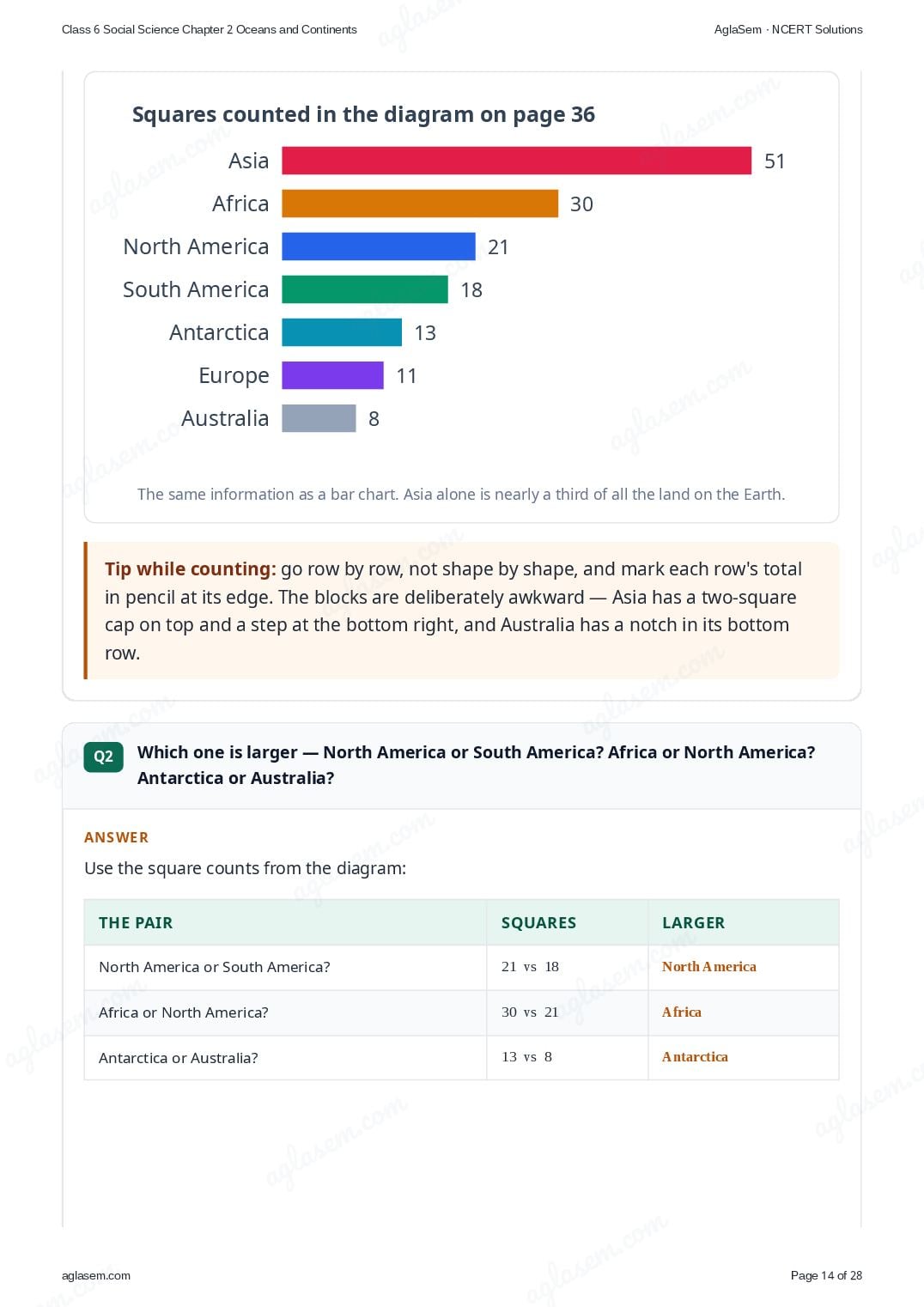
Task: Click the LARGER column header
Action: (x=693, y=922)
